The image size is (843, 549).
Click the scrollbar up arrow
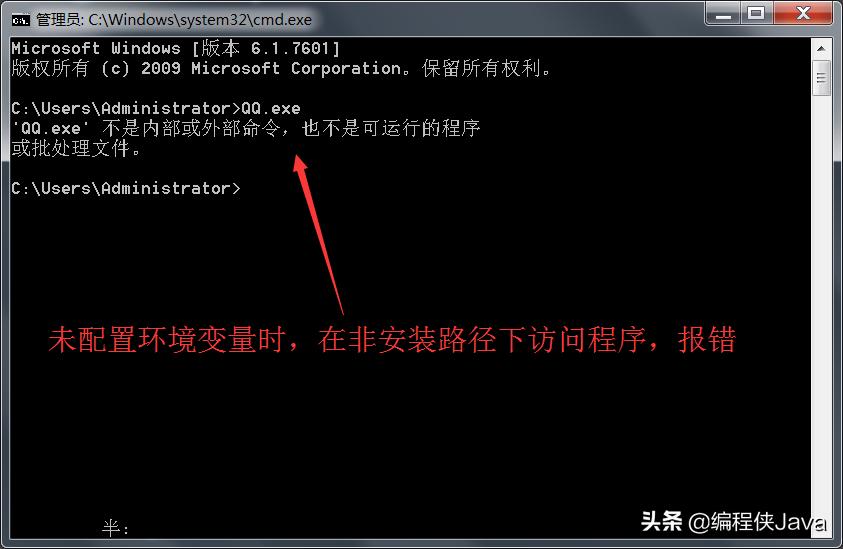pos(821,48)
